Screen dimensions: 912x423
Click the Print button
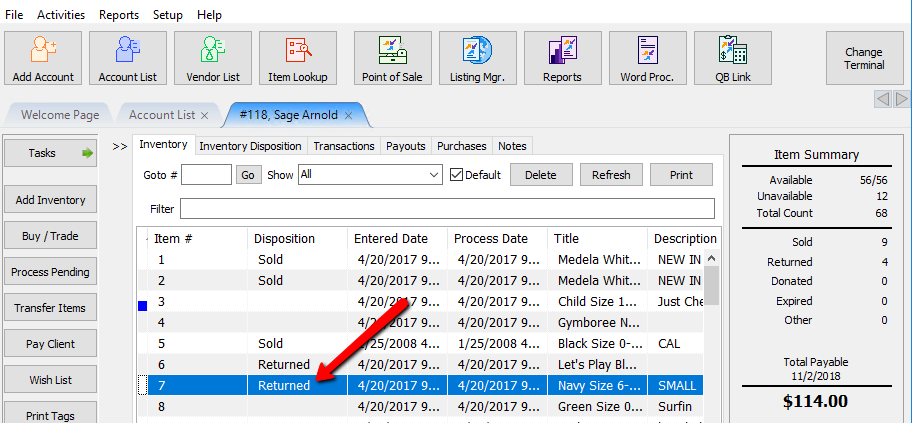pos(681,175)
